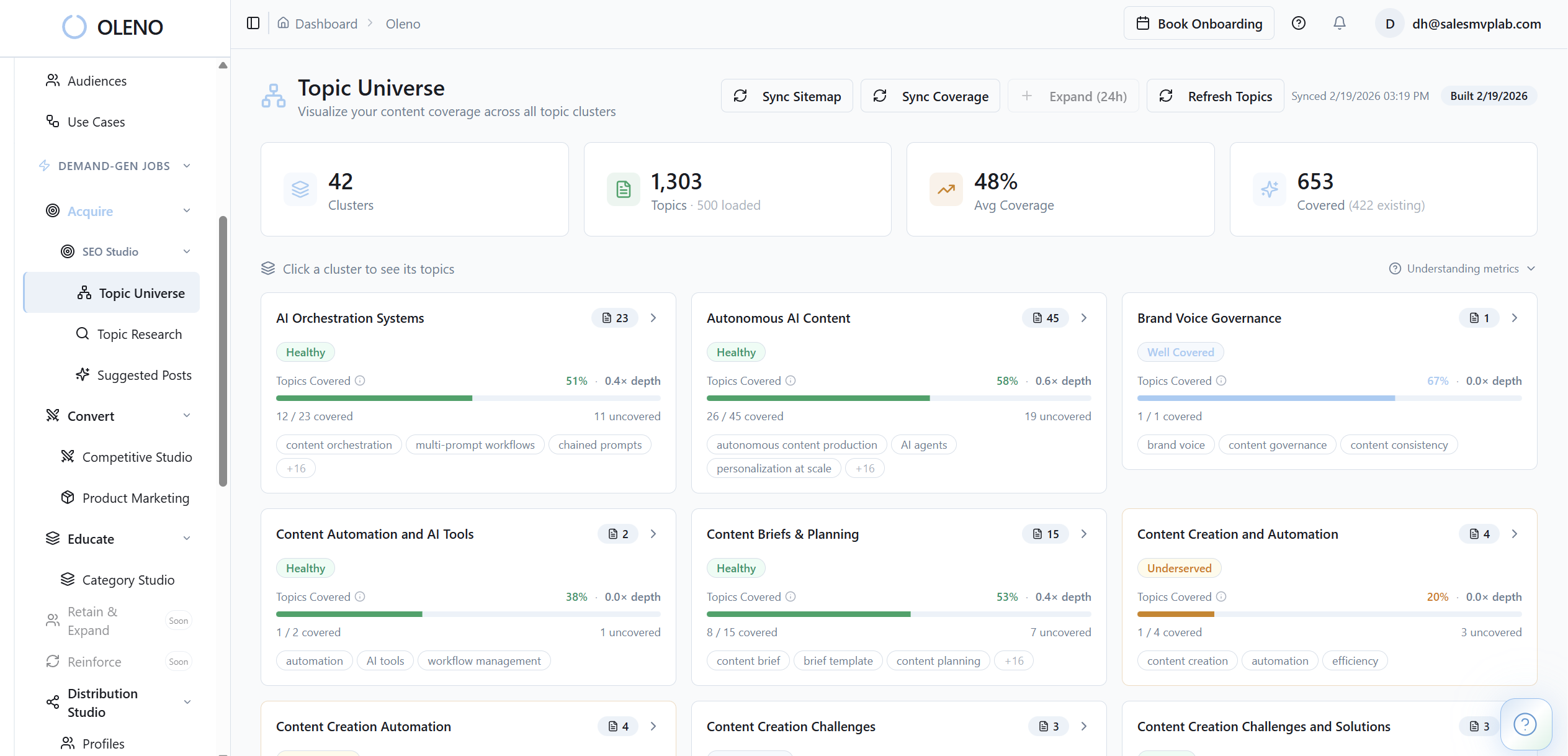Collapse the SEO Studio section
Screen dimensions: 1568x756
[x=187, y=251]
